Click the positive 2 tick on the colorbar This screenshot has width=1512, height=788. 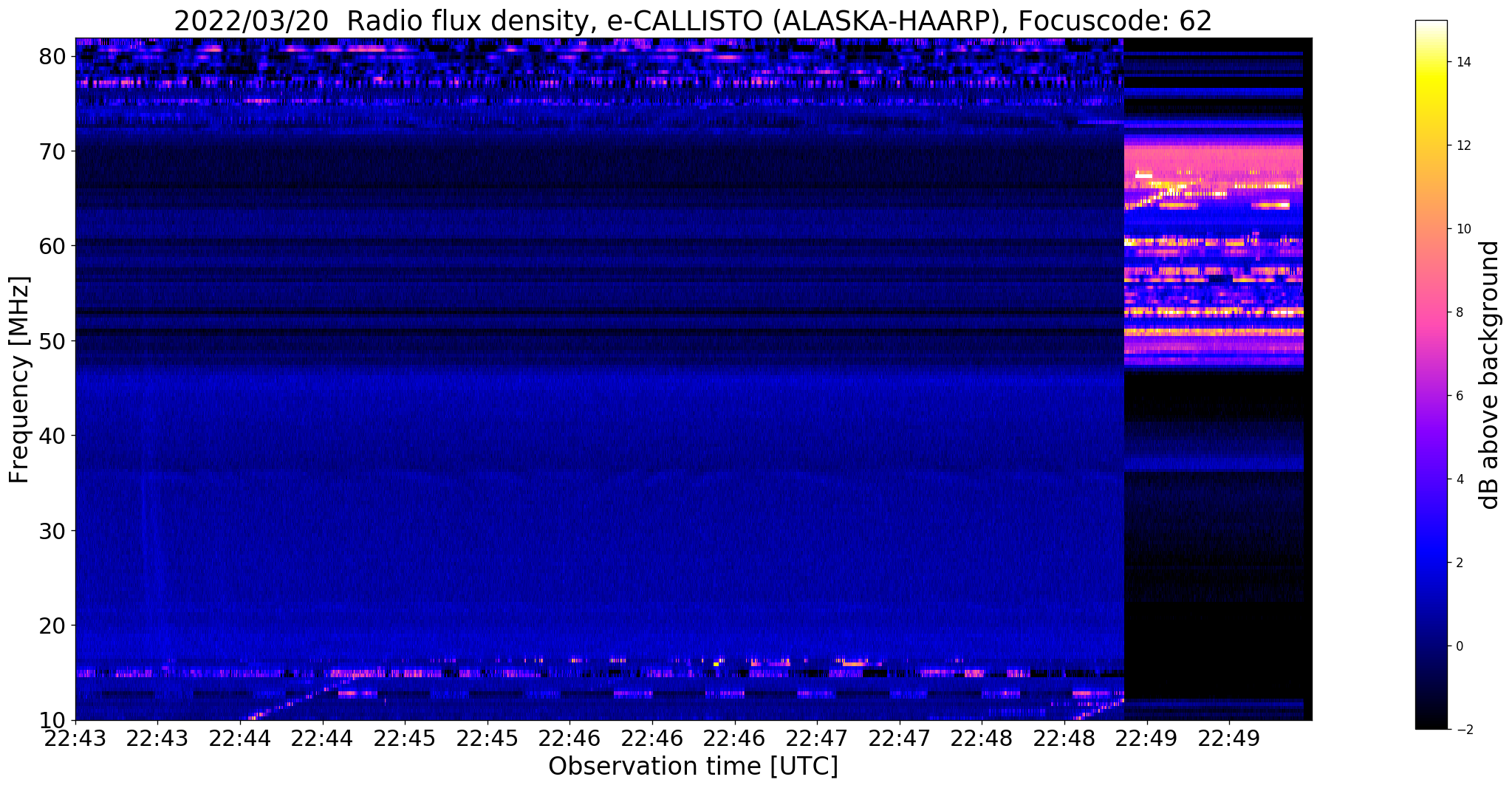tap(1460, 563)
